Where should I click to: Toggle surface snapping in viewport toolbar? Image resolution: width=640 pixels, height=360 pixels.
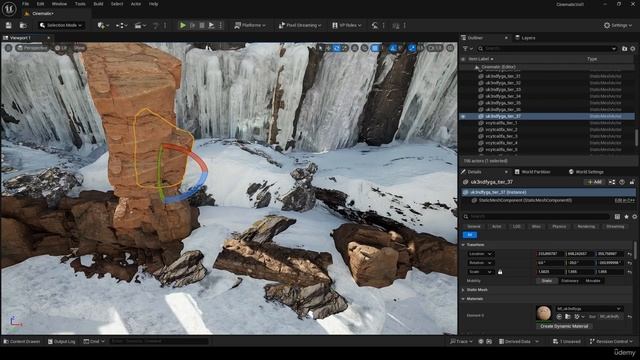(364, 48)
